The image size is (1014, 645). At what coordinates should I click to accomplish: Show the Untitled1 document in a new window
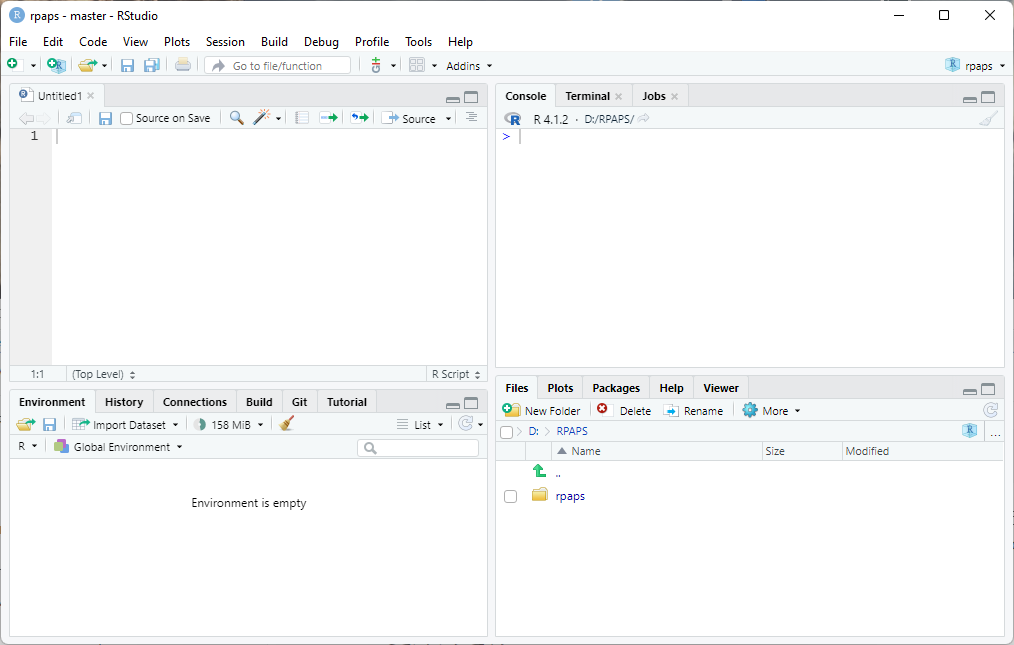pyautogui.click(x=74, y=118)
